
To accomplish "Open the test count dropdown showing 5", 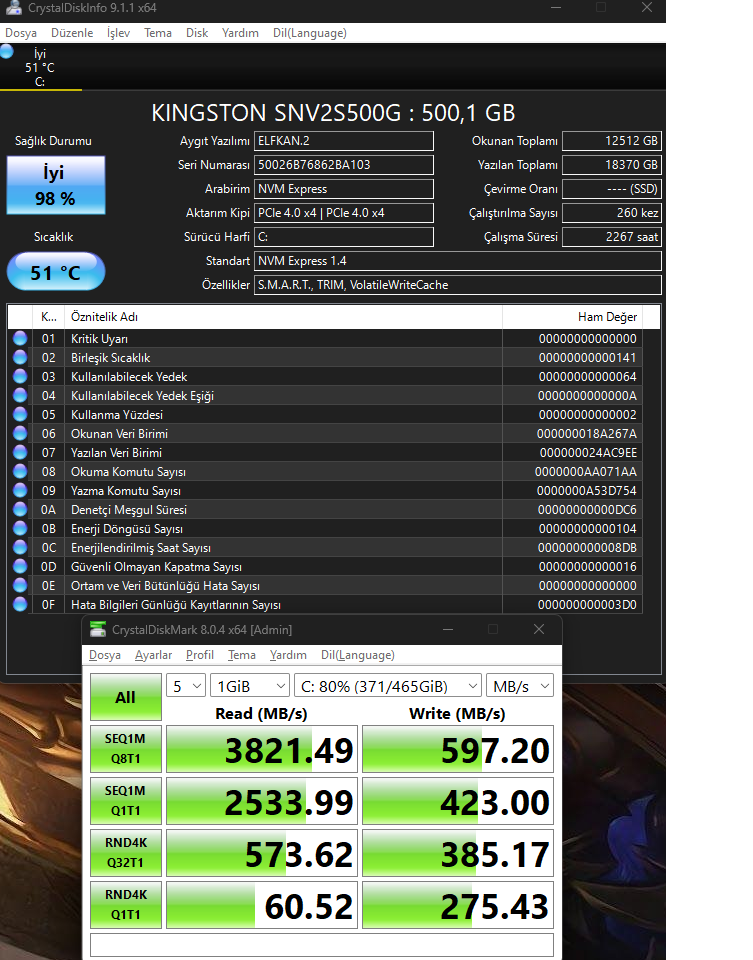I will tap(185, 686).
